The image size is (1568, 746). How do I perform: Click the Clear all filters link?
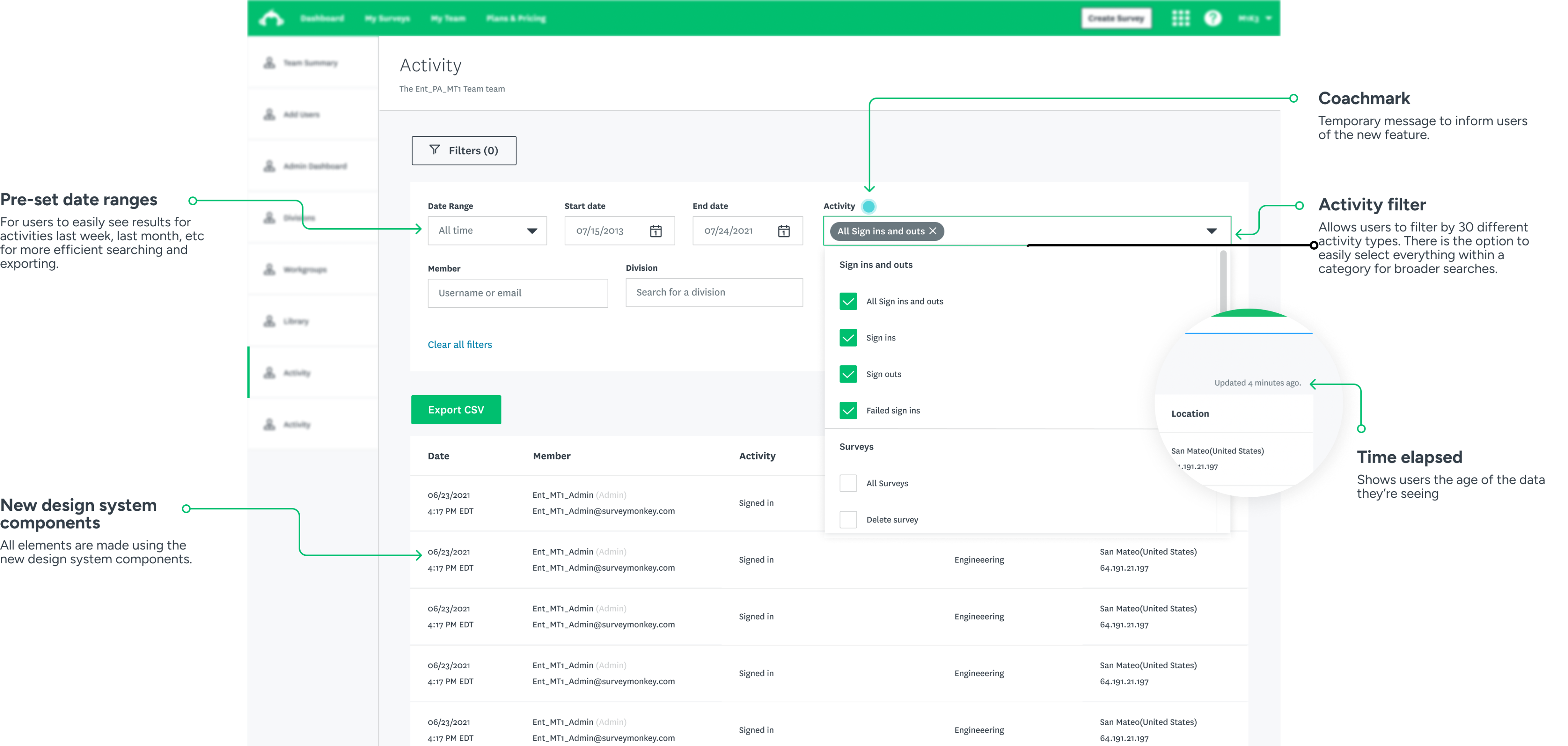(x=459, y=345)
